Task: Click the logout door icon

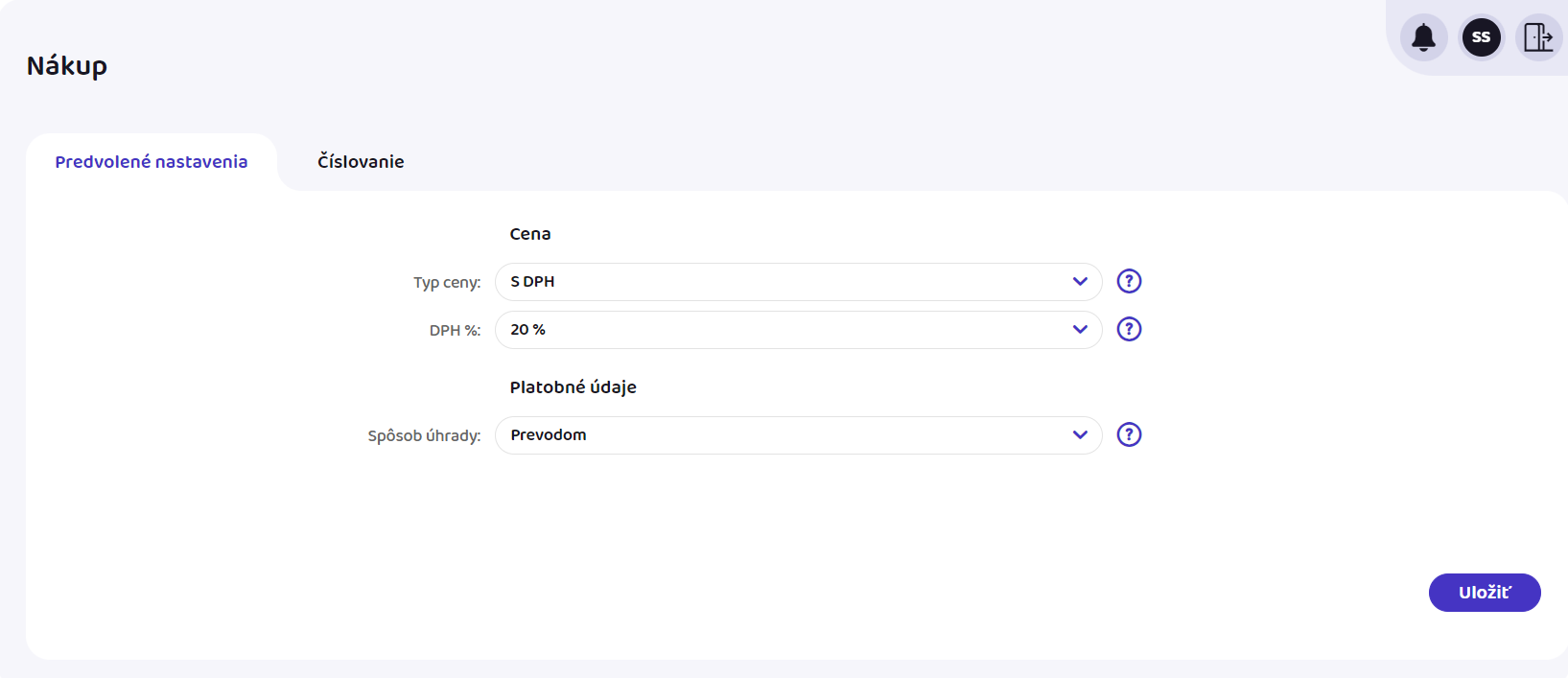Action: tap(1538, 37)
